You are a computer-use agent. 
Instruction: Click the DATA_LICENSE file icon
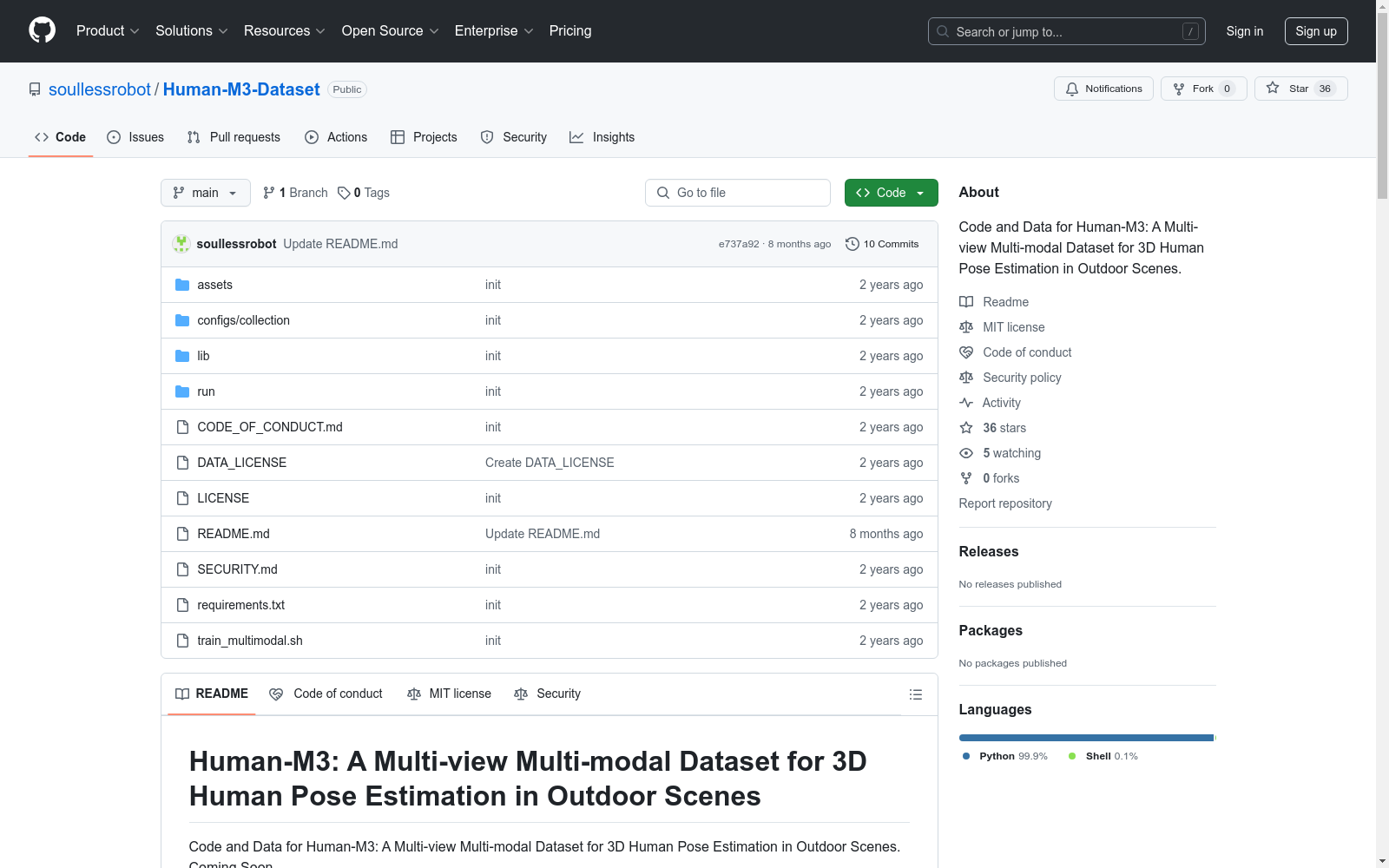pyautogui.click(x=182, y=463)
